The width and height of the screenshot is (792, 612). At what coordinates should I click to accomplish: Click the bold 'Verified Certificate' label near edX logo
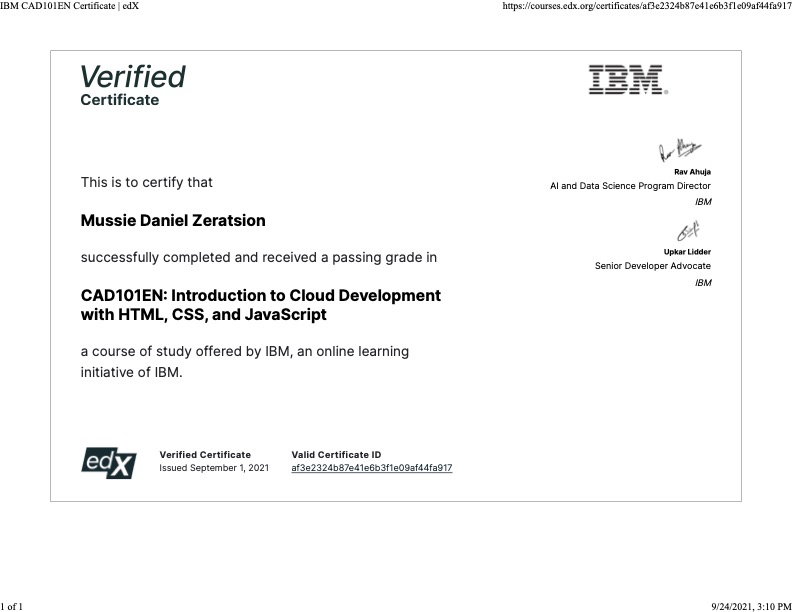coord(205,454)
